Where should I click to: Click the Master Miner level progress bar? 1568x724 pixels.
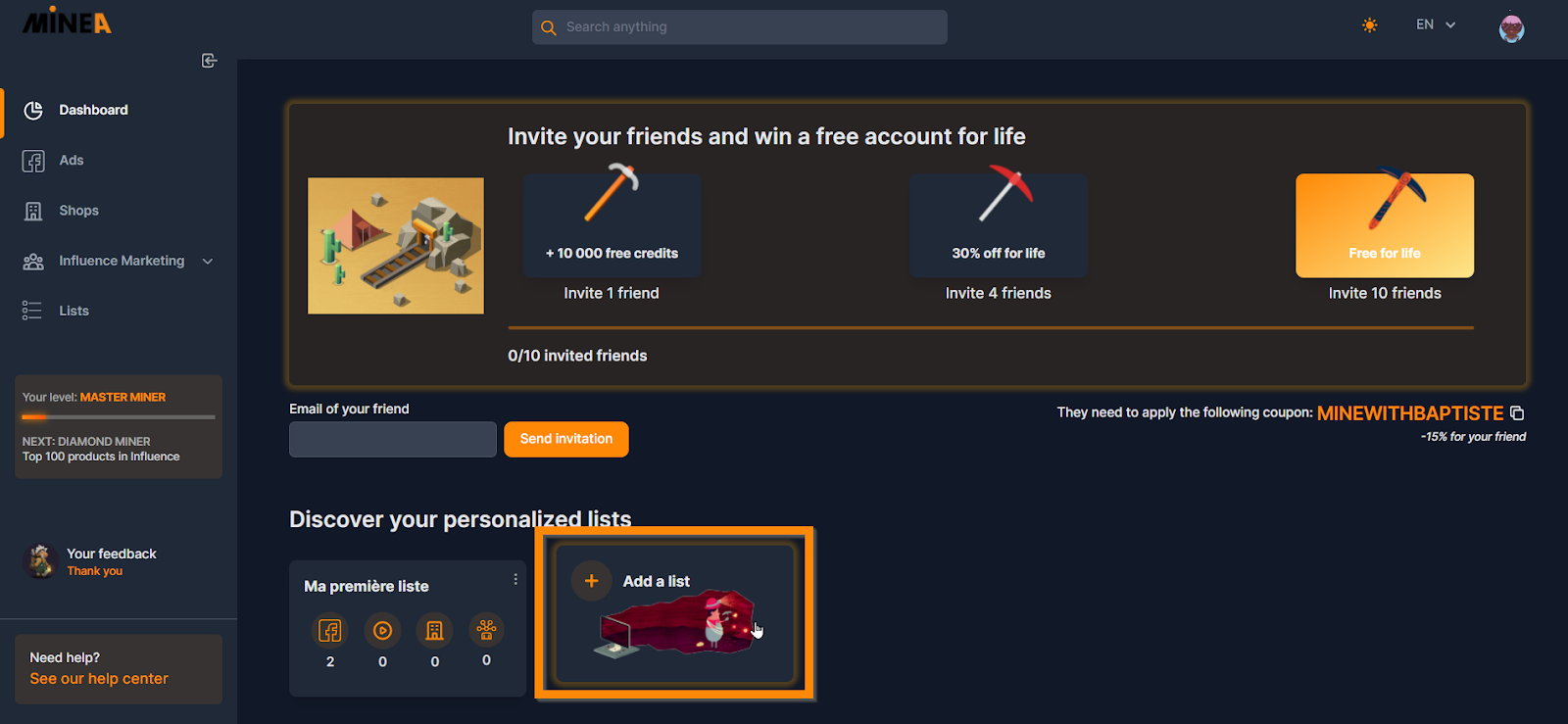[x=119, y=417]
